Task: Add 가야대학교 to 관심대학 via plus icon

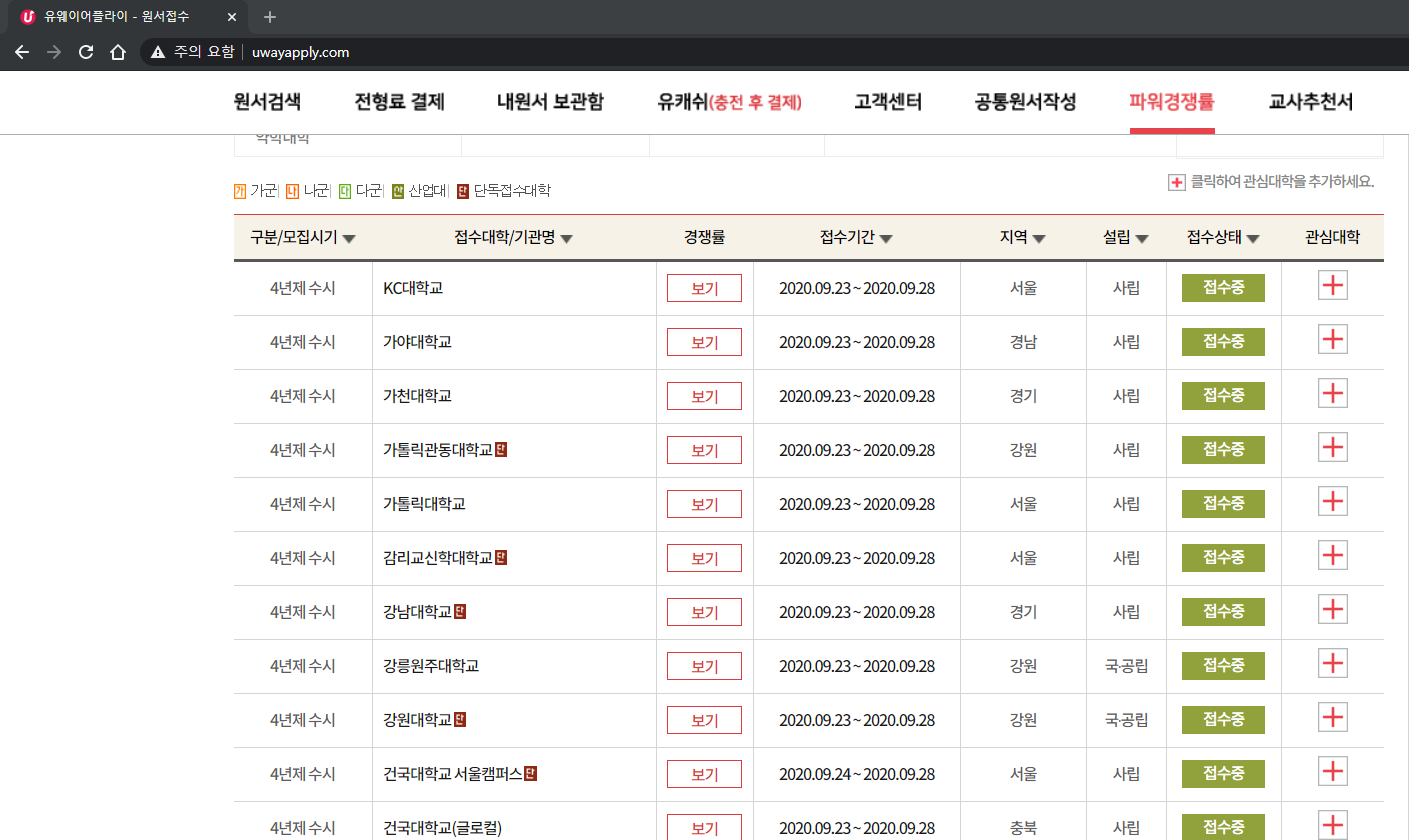Action: [x=1332, y=340]
